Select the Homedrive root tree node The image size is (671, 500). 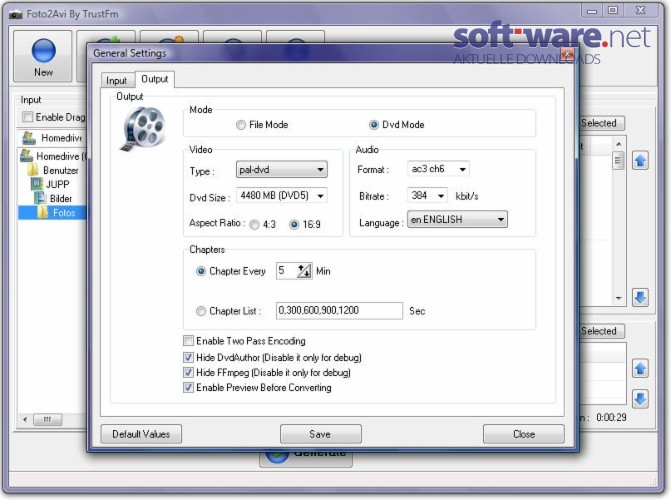54,156
